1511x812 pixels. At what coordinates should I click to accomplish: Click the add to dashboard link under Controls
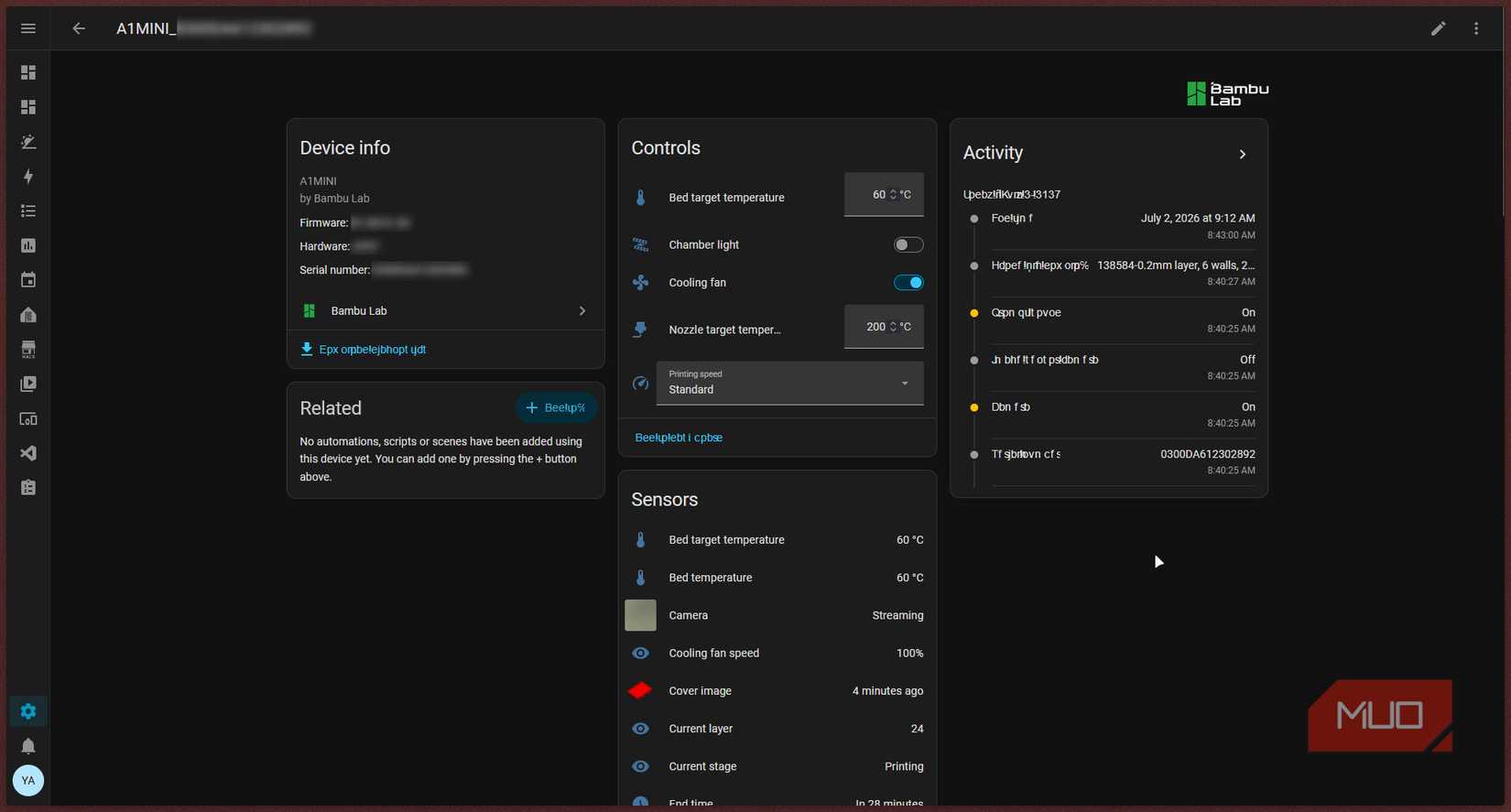(x=679, y=438)
